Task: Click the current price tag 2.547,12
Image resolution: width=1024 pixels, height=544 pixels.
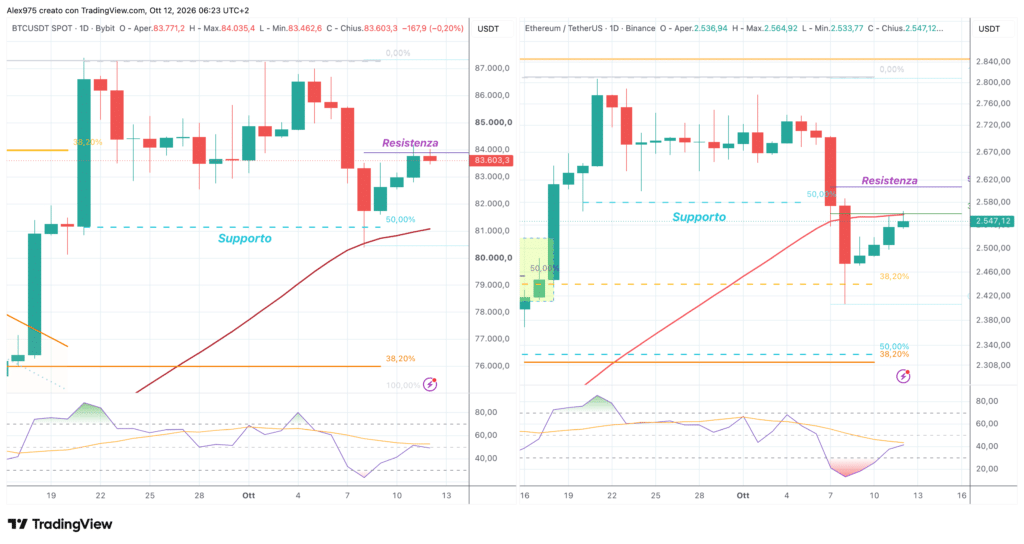Action: (993, 221)
